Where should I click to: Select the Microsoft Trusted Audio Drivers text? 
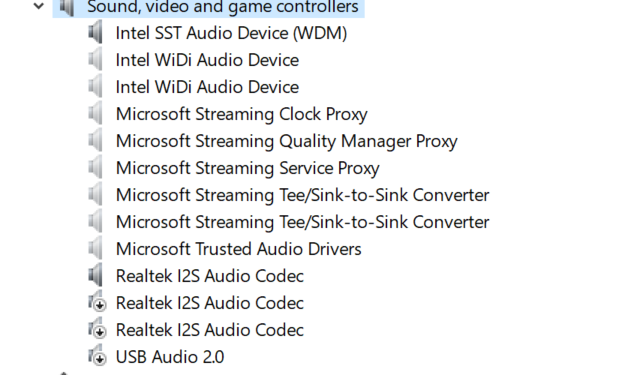point(238,249)
